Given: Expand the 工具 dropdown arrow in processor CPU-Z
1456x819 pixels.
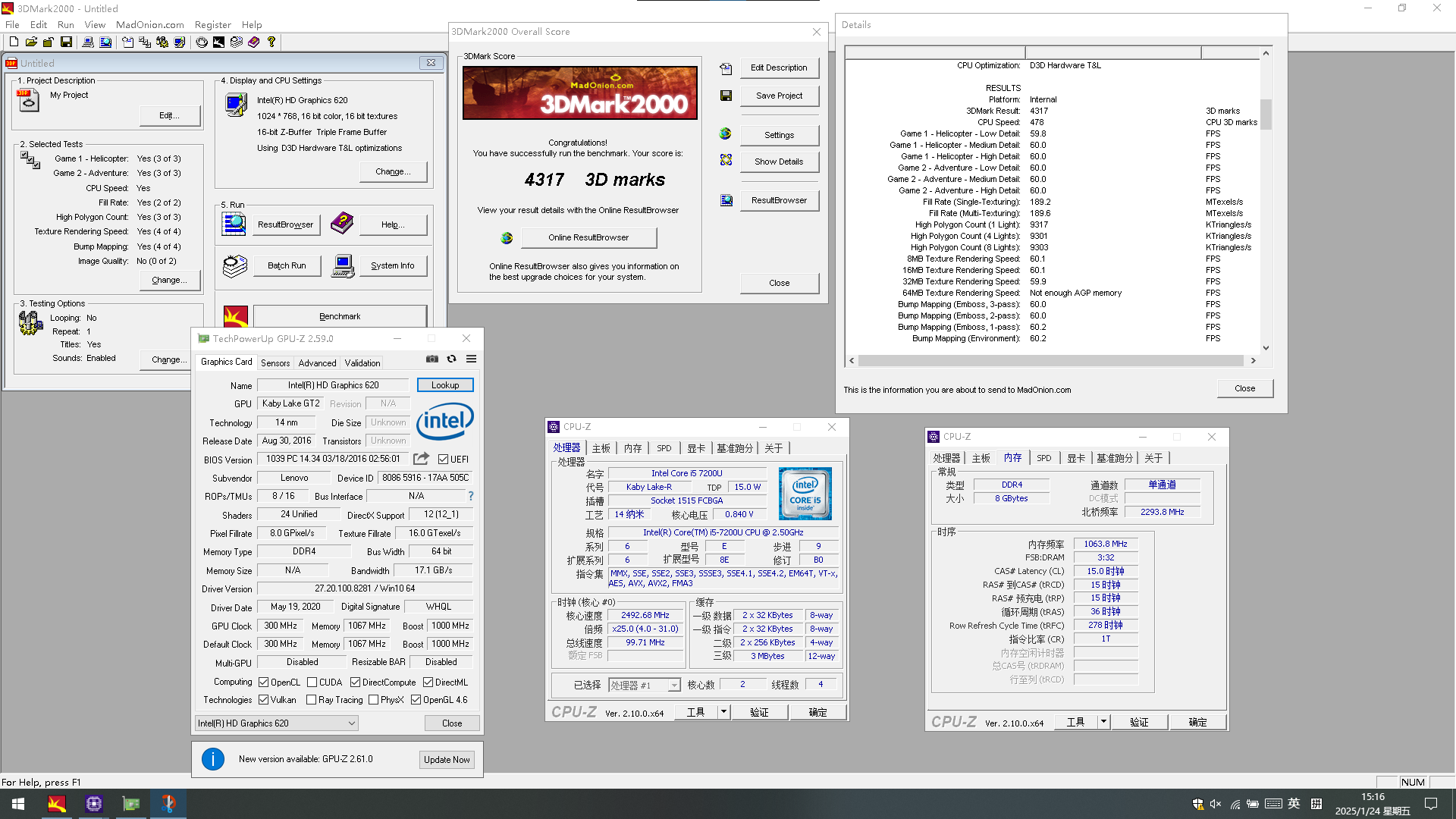Looking at the screenshot, I should click(x=723, y=712).
